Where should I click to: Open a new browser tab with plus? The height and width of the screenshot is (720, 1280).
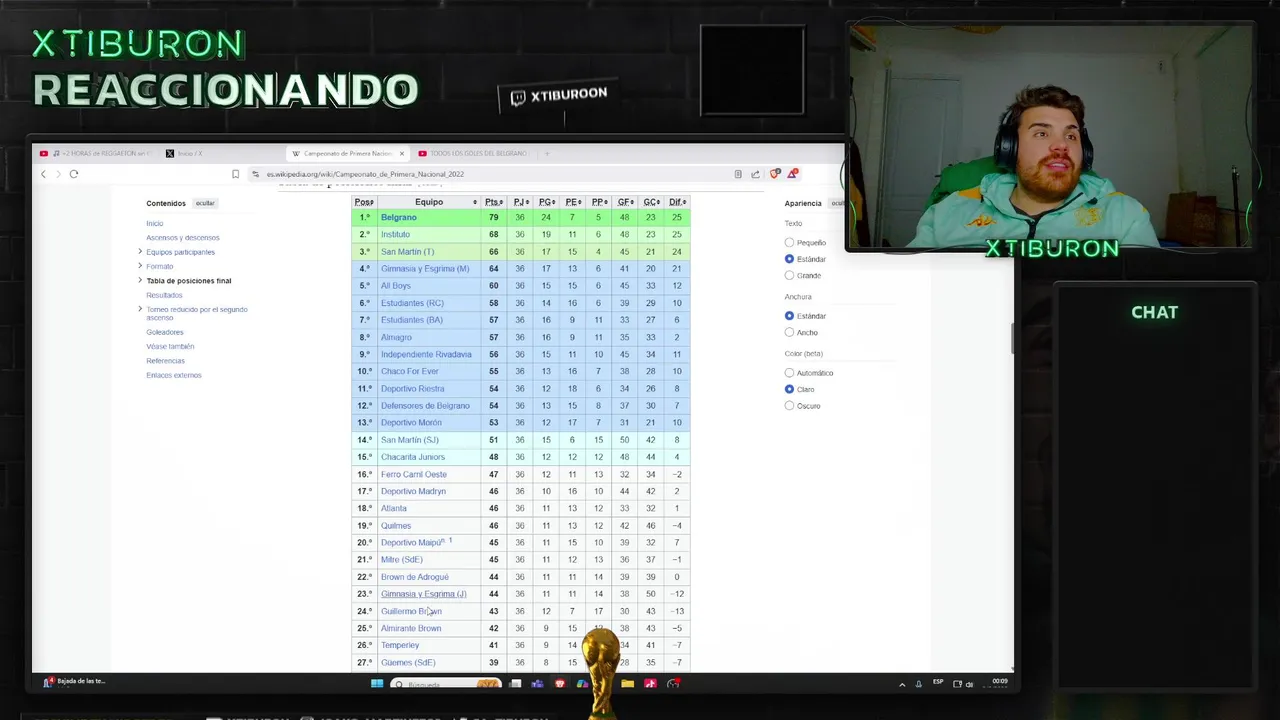pyautogui.click(x=547, y=153)
